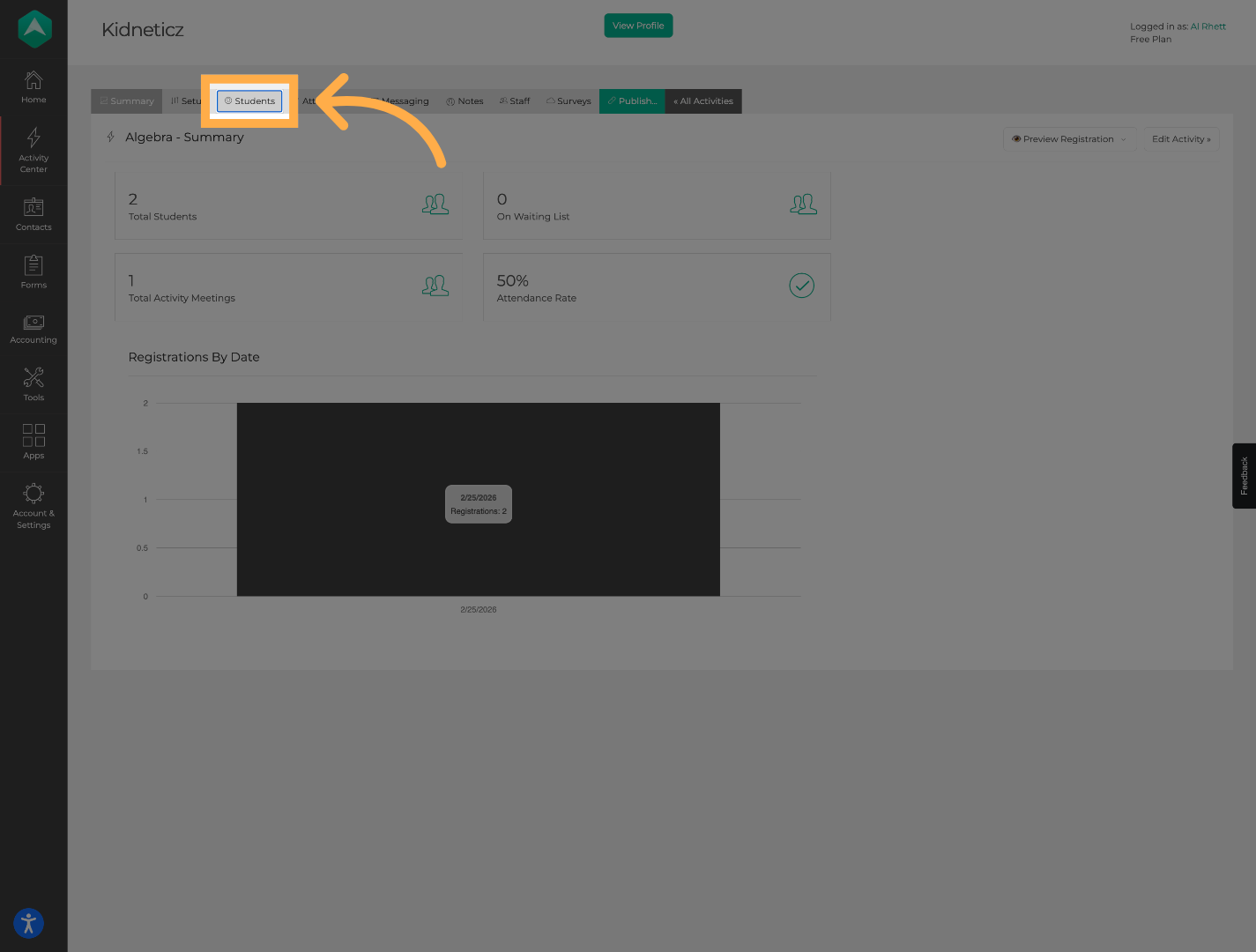Open the Notes tab
The width and height of the screenshot is (1256, 952).
[x=464, y=101]
